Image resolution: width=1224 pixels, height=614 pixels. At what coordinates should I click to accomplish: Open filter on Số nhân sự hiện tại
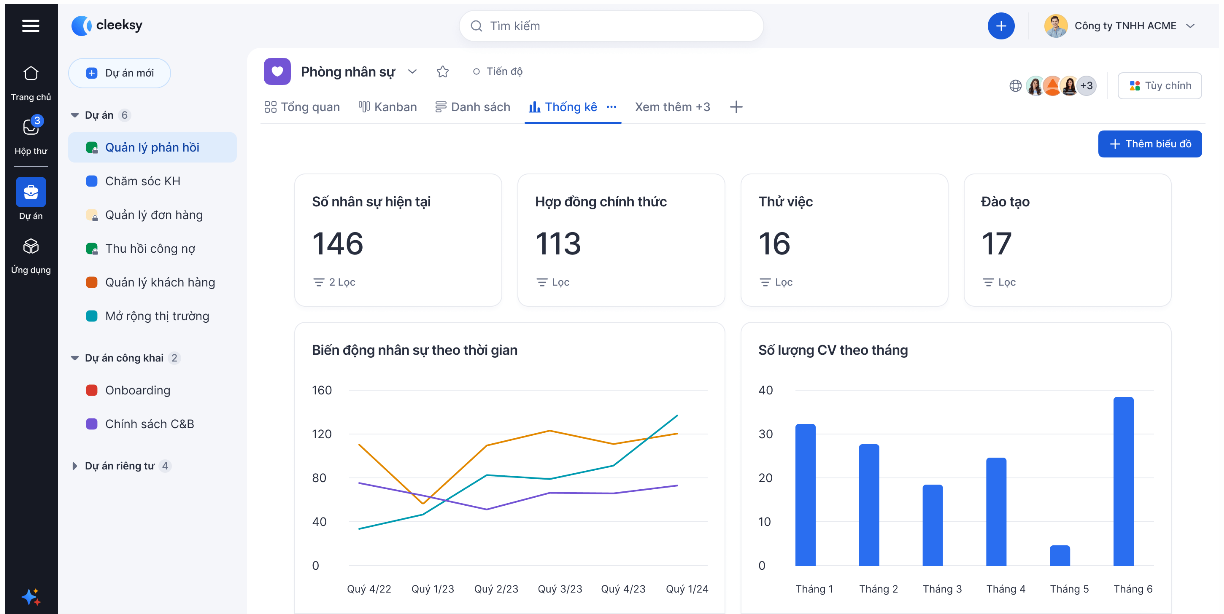click(334, 283)
